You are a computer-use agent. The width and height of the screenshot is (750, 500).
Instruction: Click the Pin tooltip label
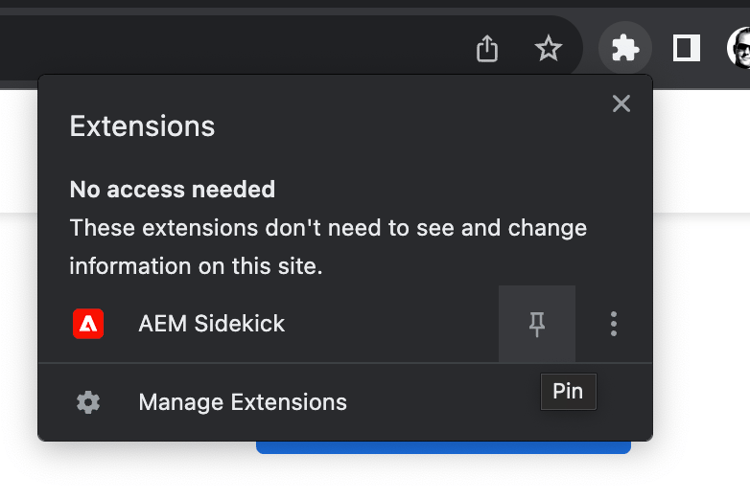coord(568,391)
